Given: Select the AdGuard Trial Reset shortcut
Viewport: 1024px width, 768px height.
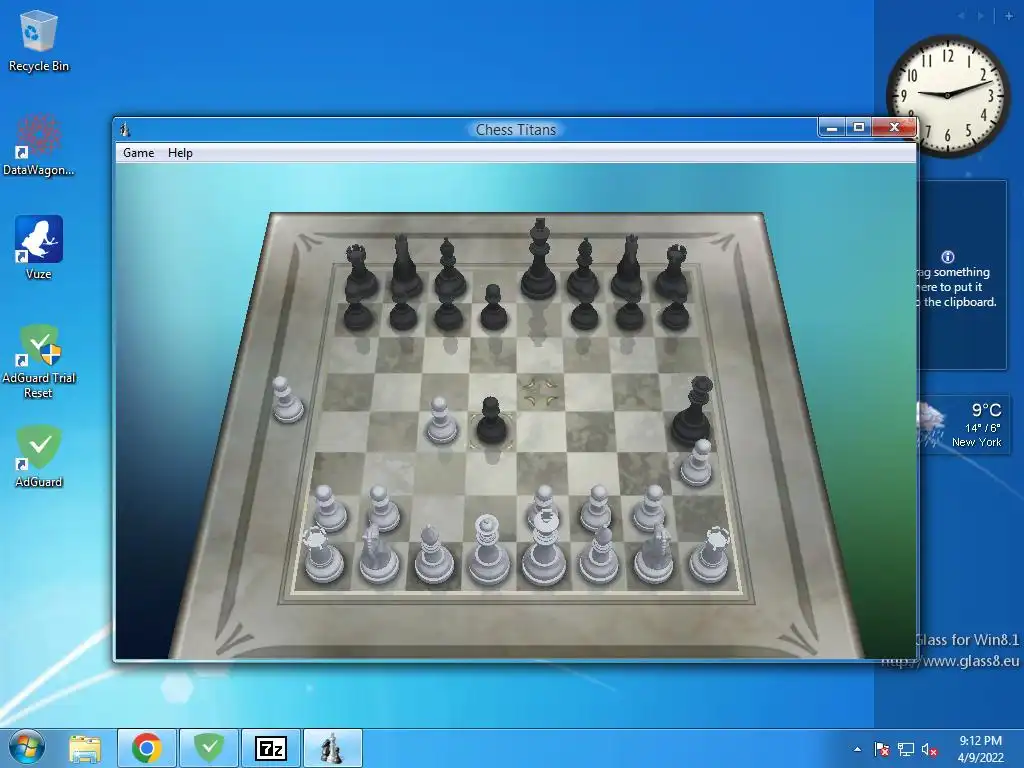Looking at the screenshot, I should pos(39,362).
